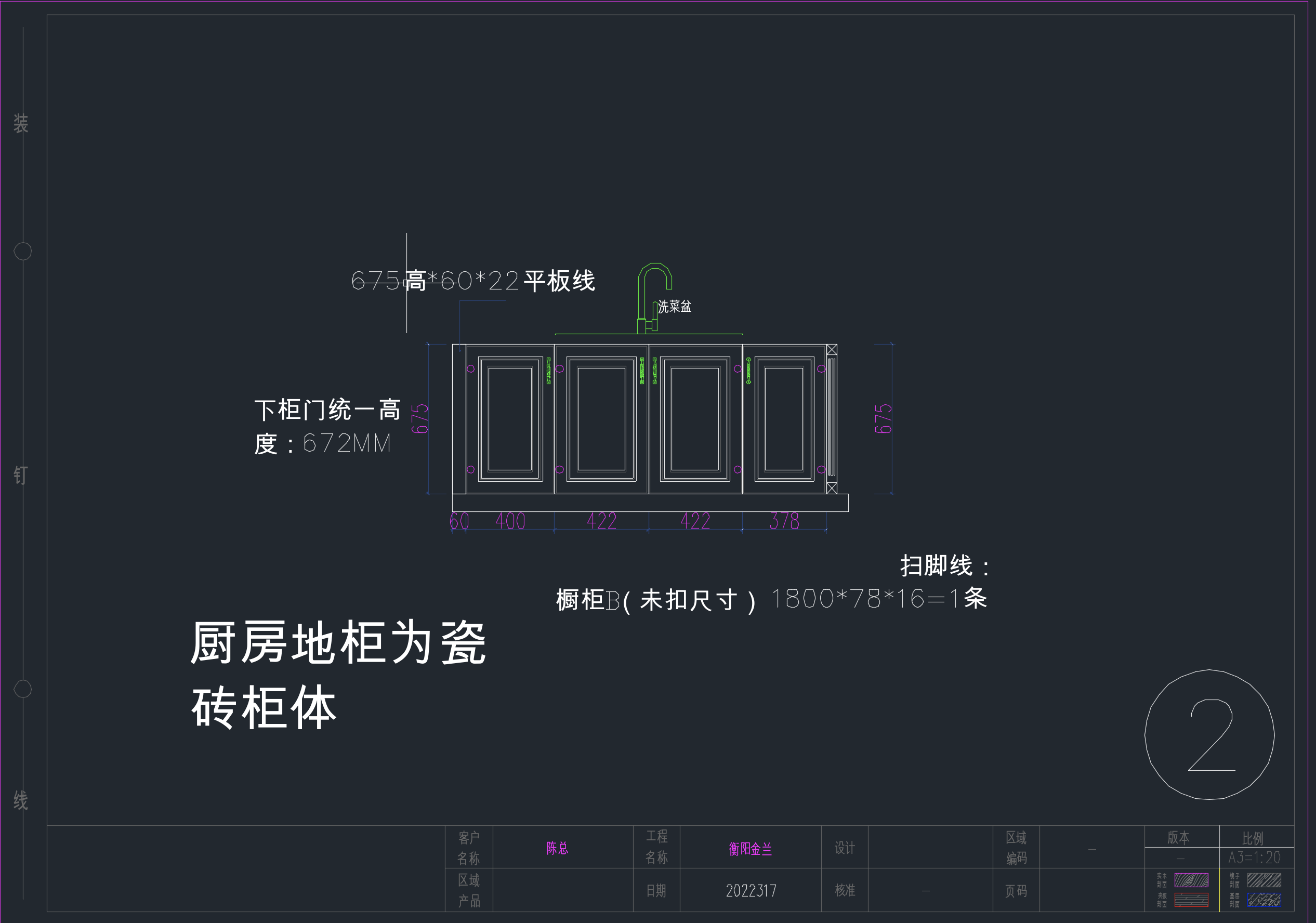
Task: Click the 工程名称 header cell
Action: point(656,847)
